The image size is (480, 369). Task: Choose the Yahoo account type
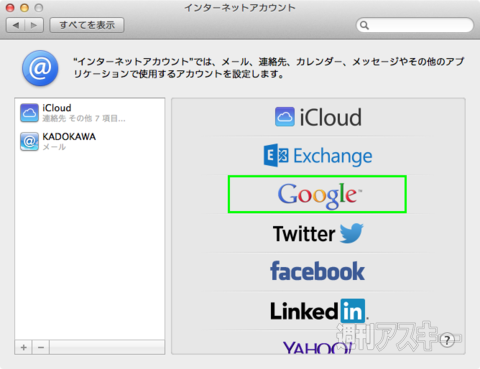click(x=318, y=347)
